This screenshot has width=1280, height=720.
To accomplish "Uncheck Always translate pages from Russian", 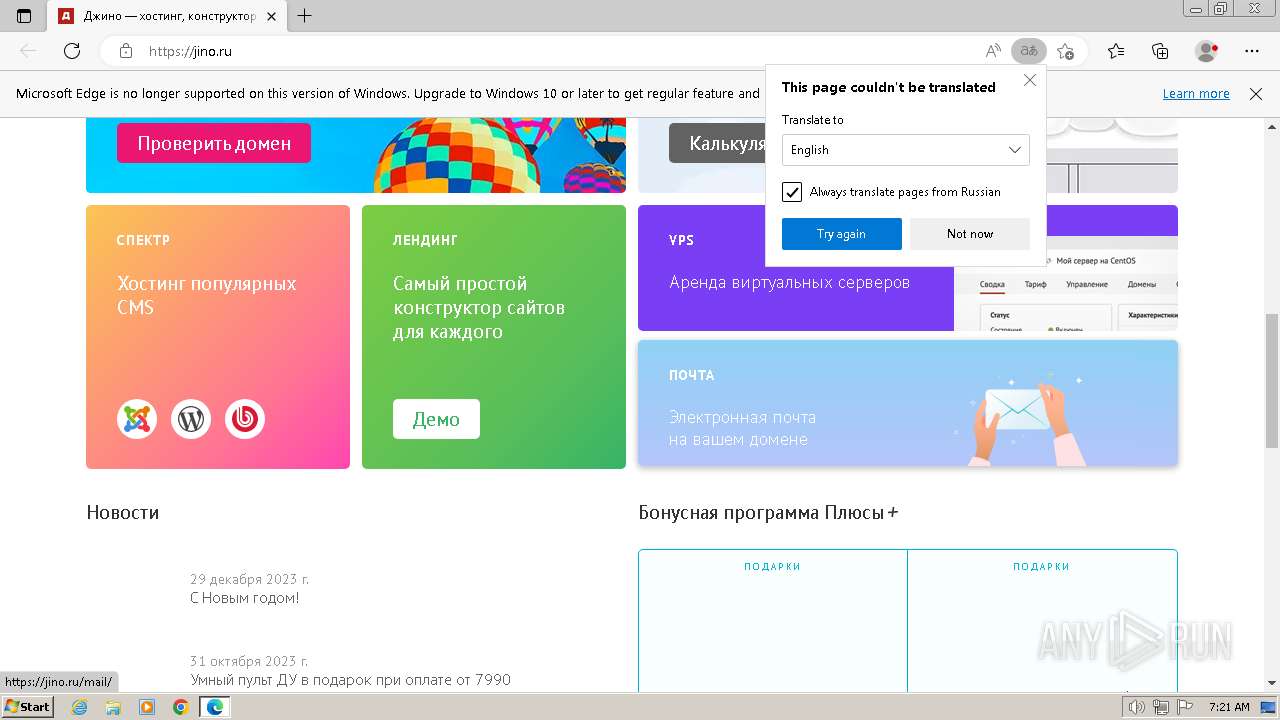I will (792, 192).
